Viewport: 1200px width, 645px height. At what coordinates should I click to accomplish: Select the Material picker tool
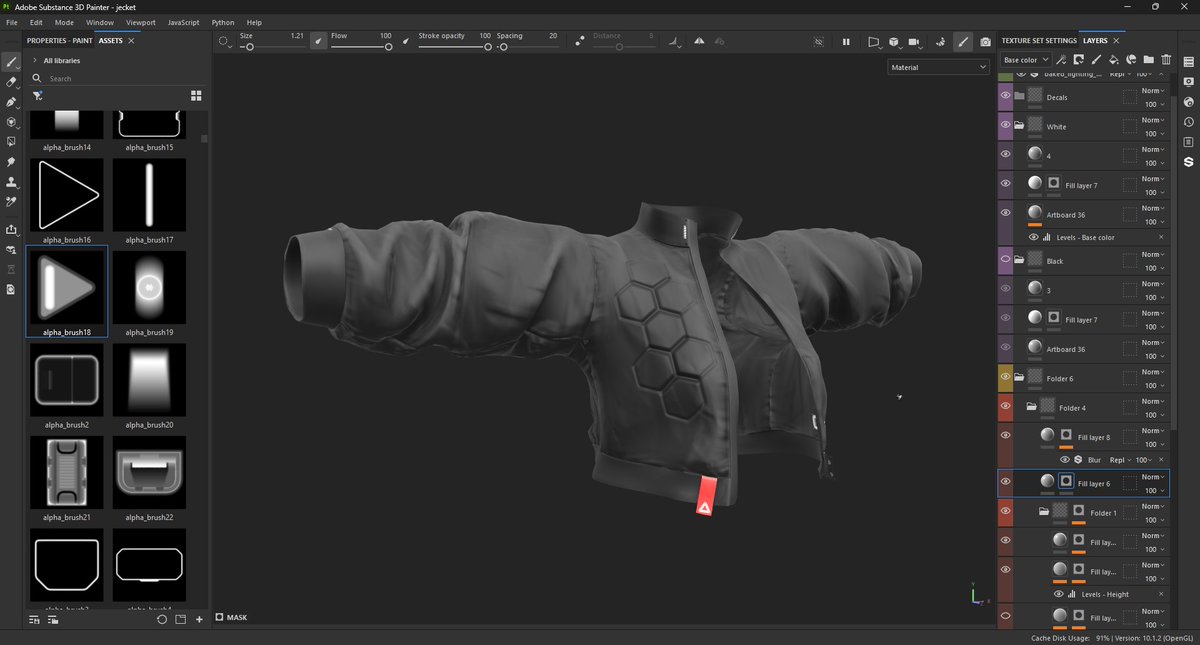[x=11, y=201]
